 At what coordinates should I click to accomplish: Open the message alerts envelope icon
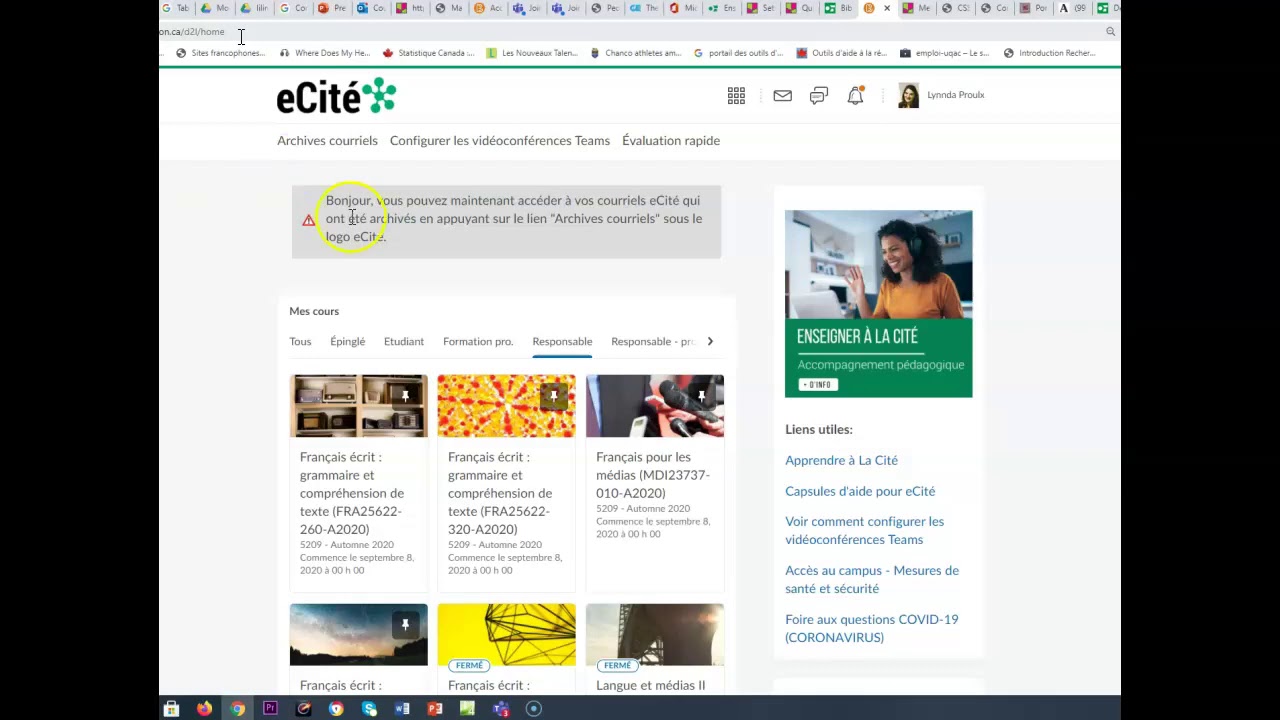[782, 96]
